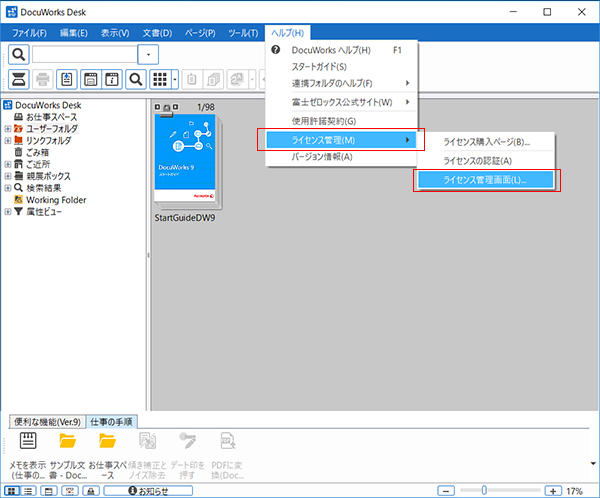
Task: Click the zoom out minus button
Action: coord(446,491)
